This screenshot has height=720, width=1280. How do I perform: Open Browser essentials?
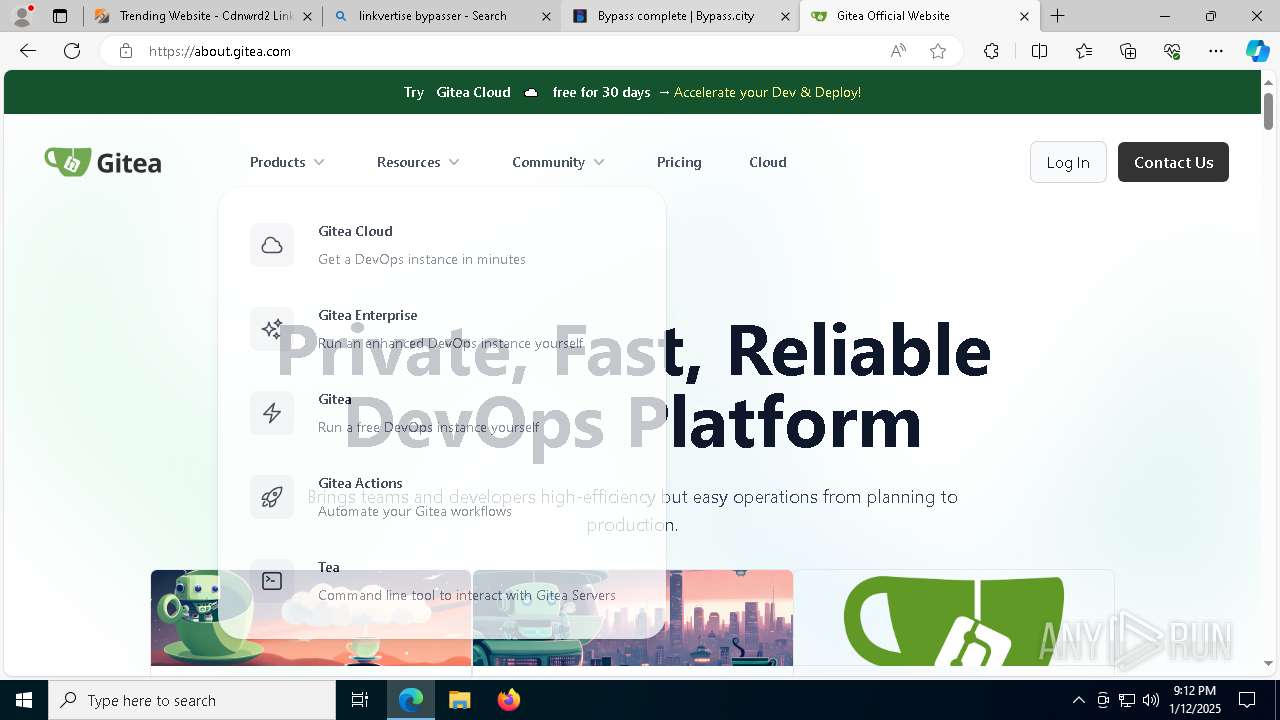click(x=1172, y=51)
